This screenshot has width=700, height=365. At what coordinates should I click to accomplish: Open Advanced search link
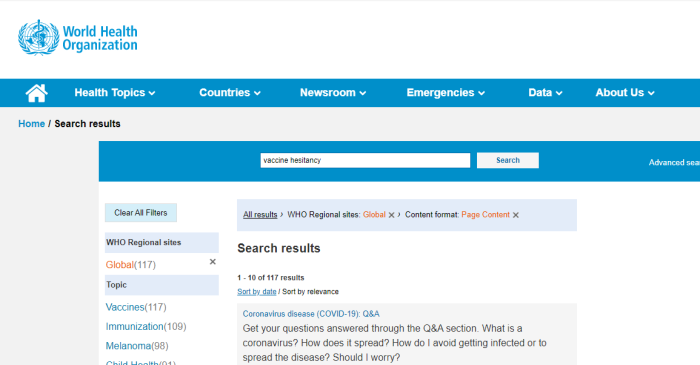point(674,162)
